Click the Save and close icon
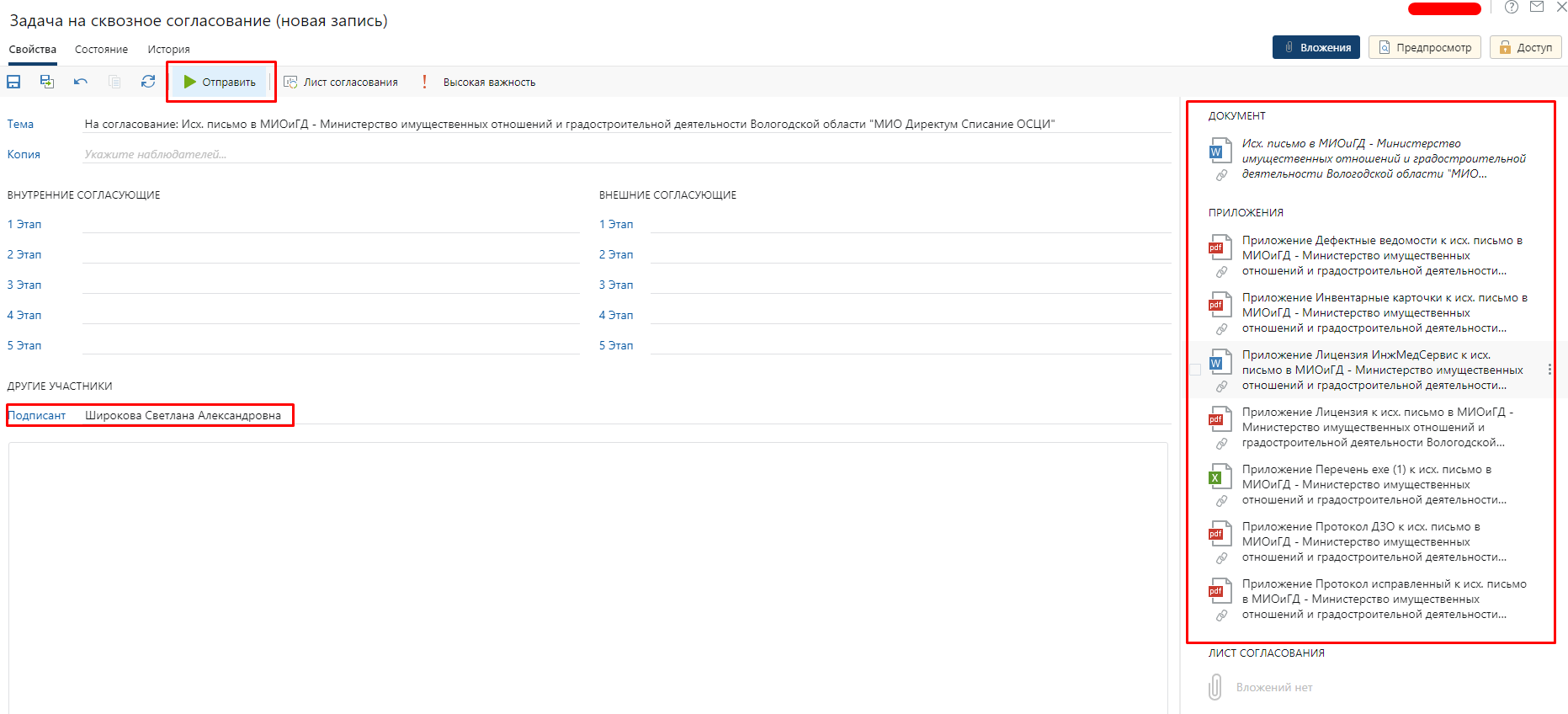 [47, 82]
